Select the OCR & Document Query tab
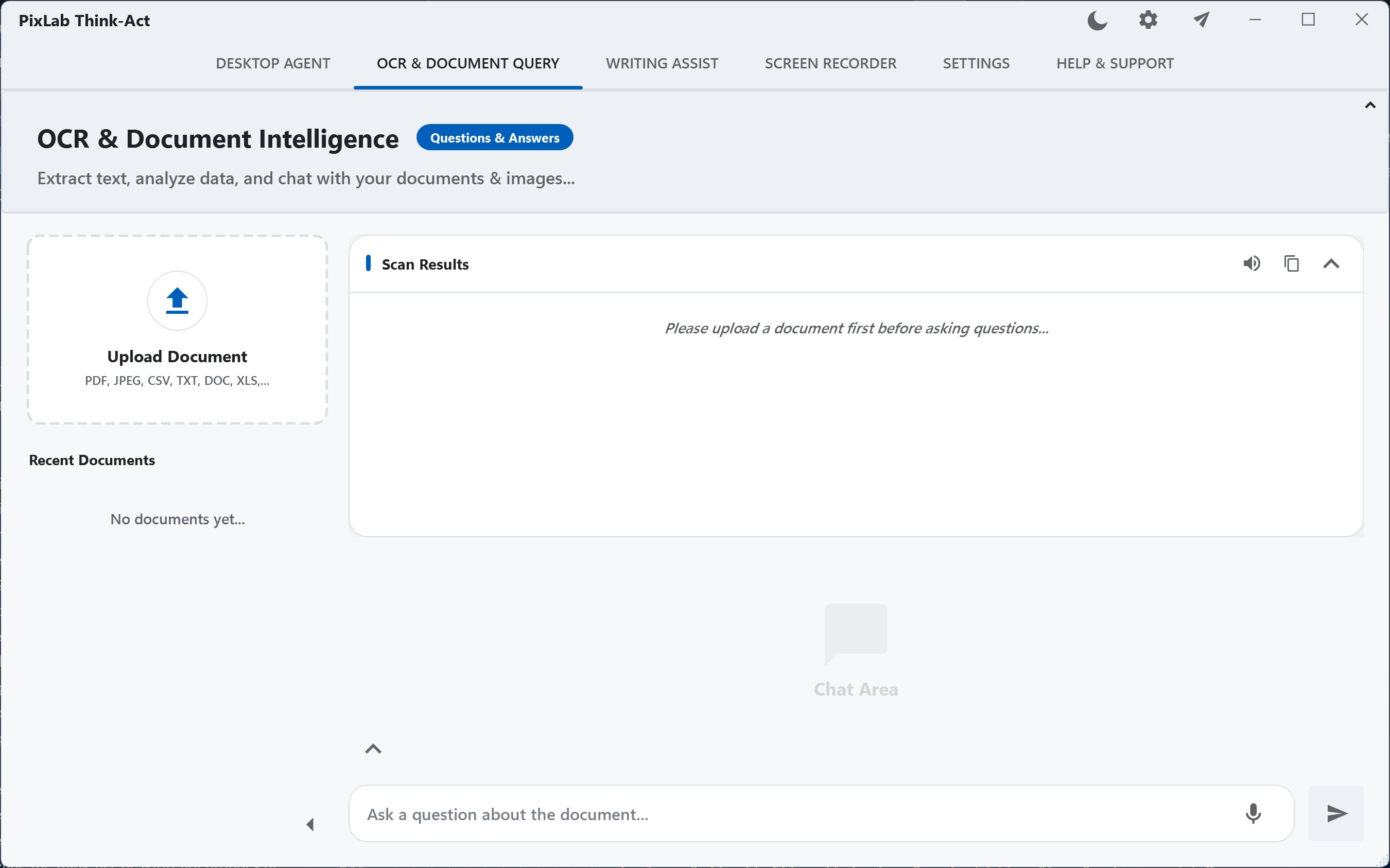 [467, 63]
